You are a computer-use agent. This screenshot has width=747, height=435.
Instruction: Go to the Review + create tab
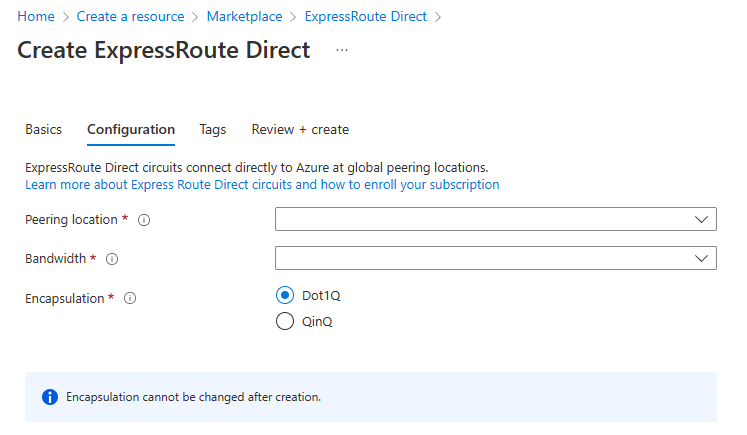[300, 130]
